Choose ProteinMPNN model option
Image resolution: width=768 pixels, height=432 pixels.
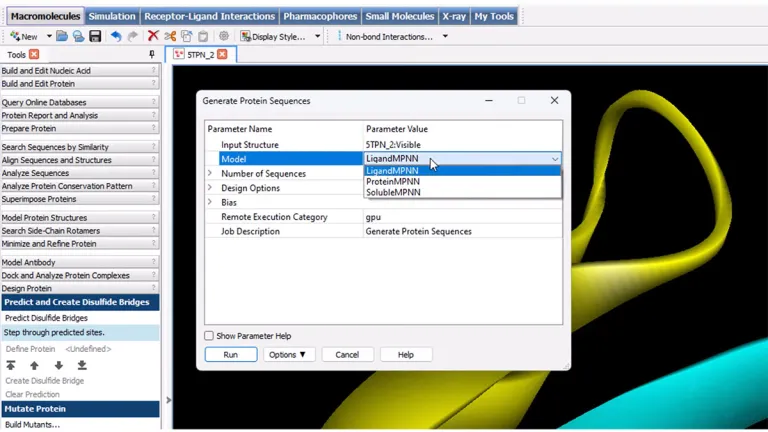(x=462, y=181)
